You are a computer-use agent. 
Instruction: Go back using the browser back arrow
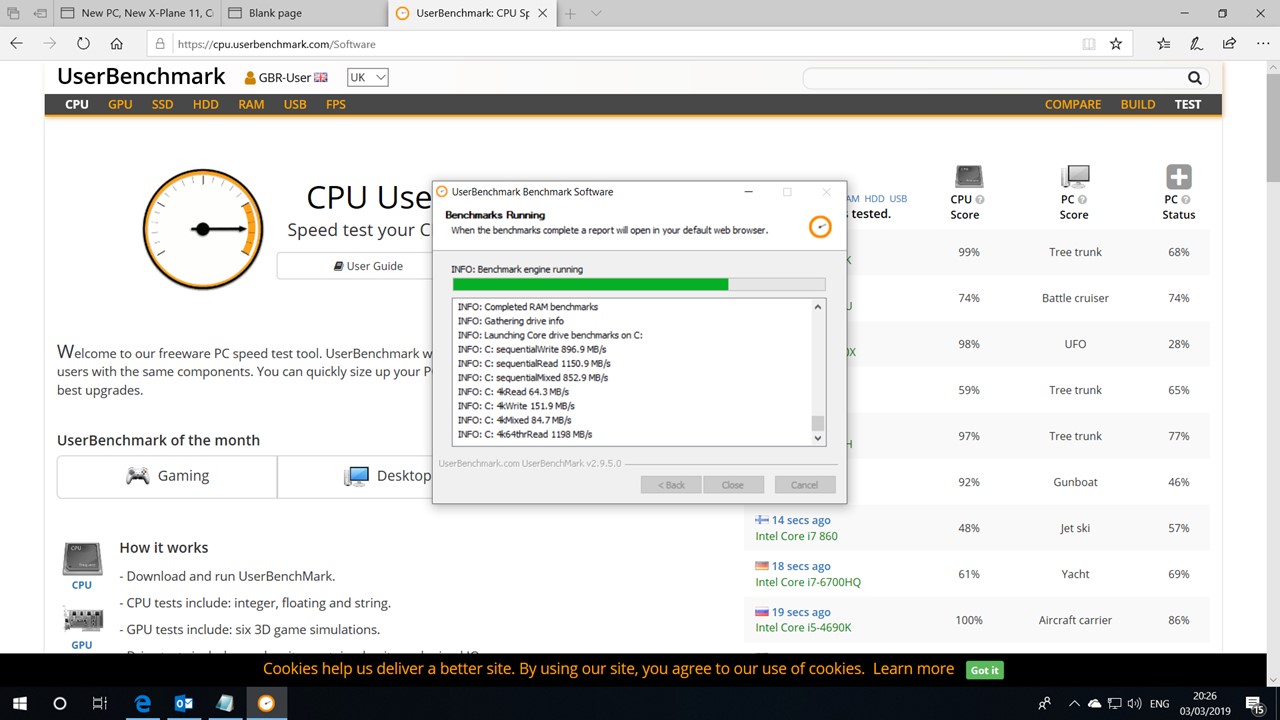(x=16, y=44)
